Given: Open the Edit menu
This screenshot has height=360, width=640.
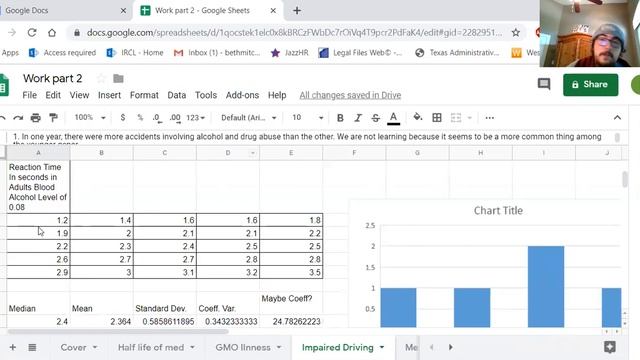Looking at the screenshot, I should [x=53, y=95].
